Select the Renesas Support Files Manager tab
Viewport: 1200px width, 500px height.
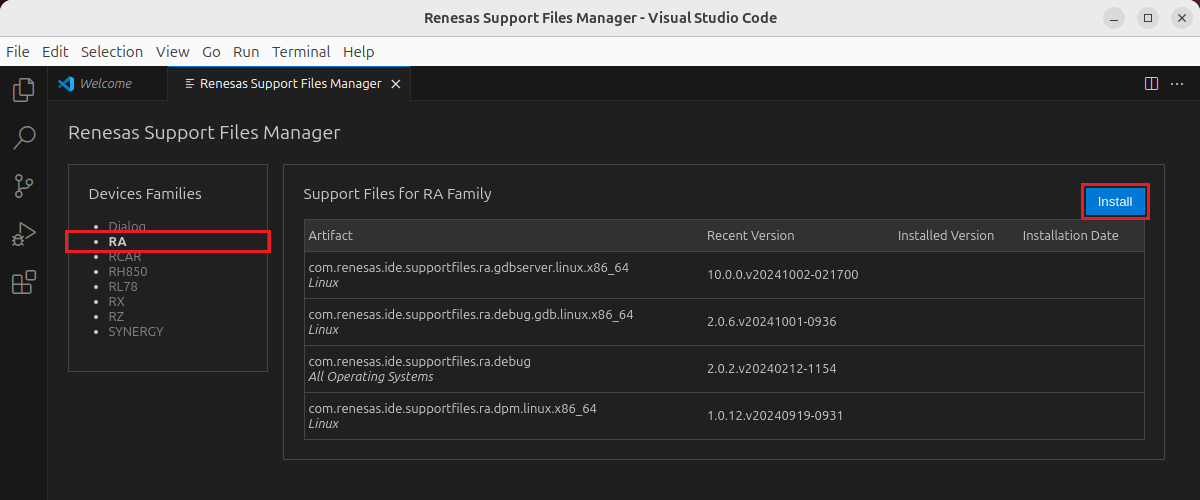click(290, 84)
